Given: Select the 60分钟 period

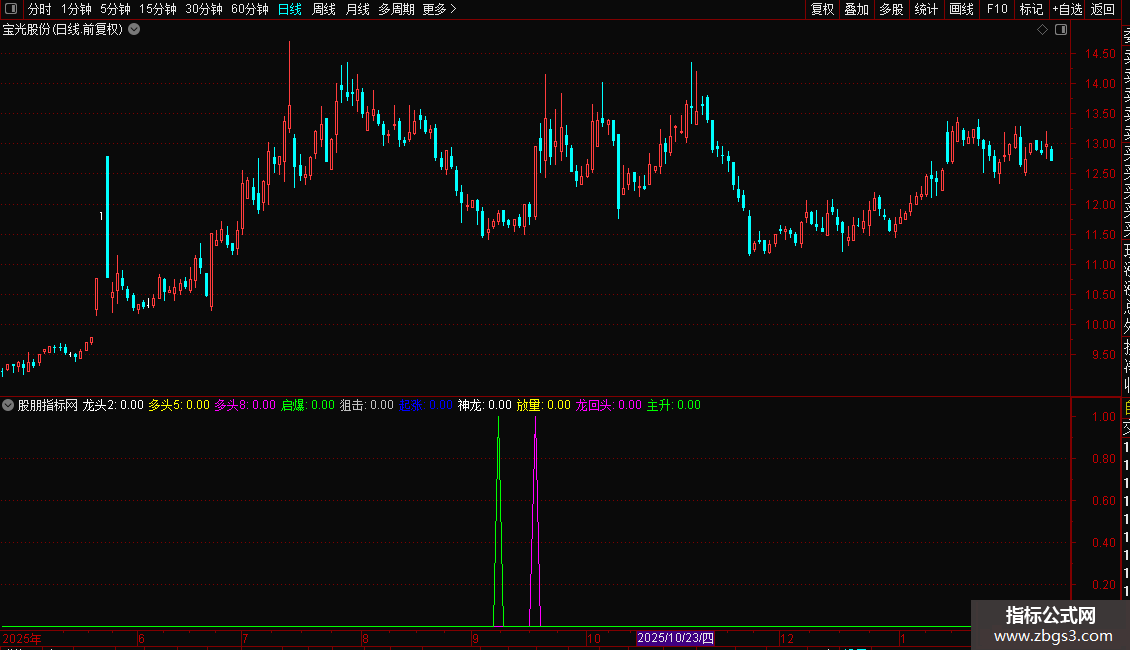Looking at the screenshot, I should pyautogui.click(x=250, y=9).
